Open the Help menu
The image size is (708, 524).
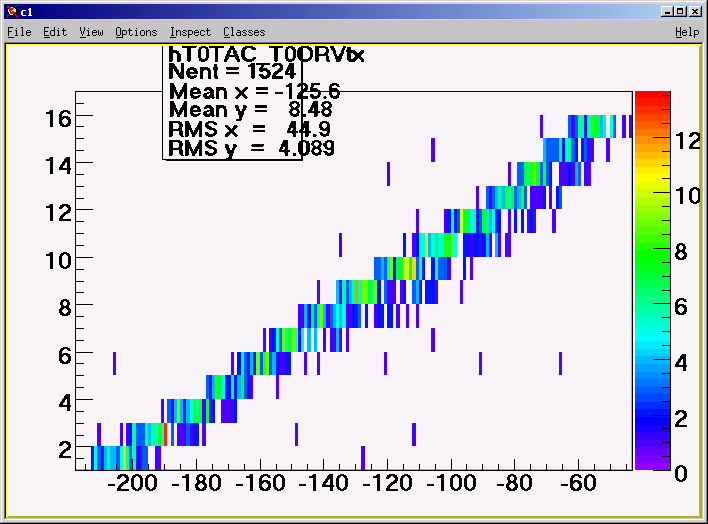point(687,32)
